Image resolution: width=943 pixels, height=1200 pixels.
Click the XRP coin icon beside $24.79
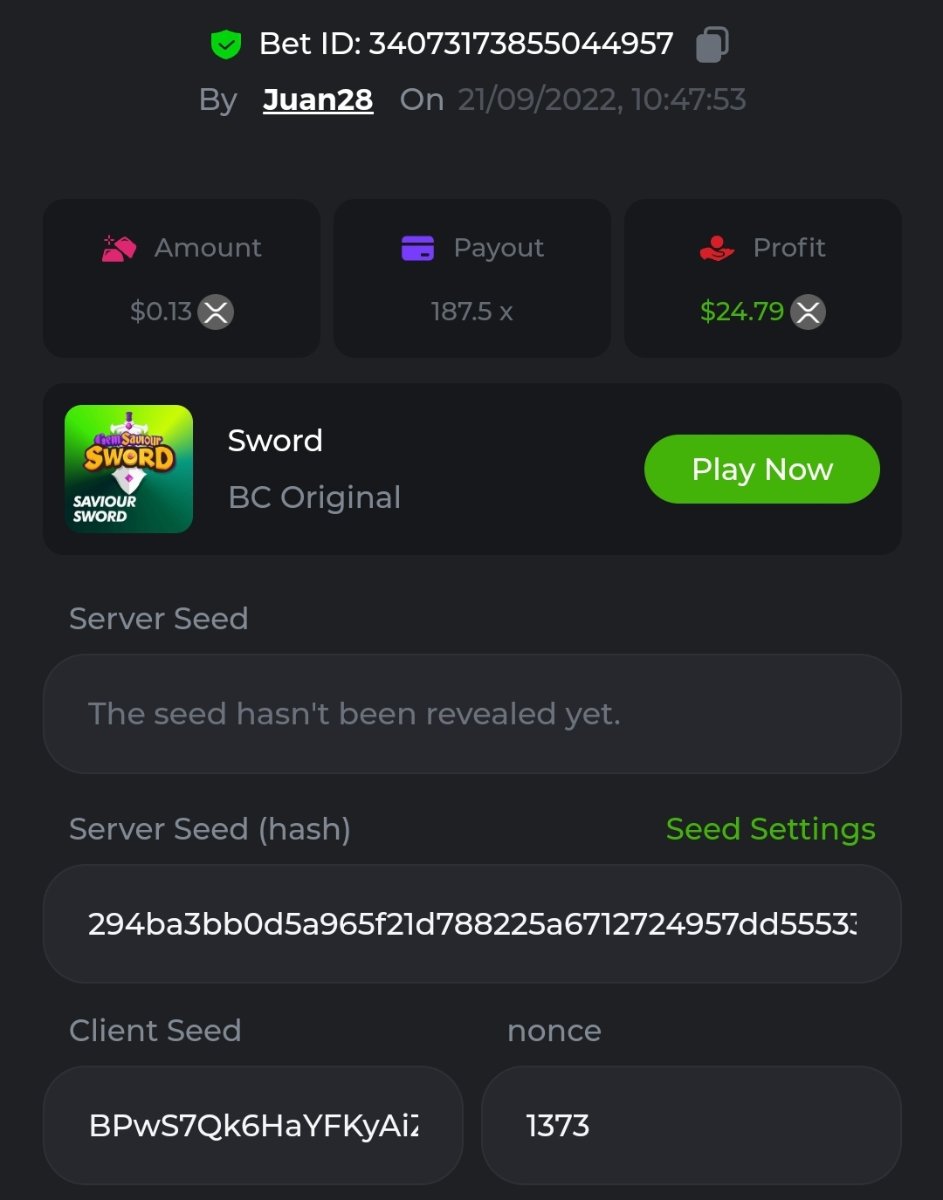click(x=808, y=312)
